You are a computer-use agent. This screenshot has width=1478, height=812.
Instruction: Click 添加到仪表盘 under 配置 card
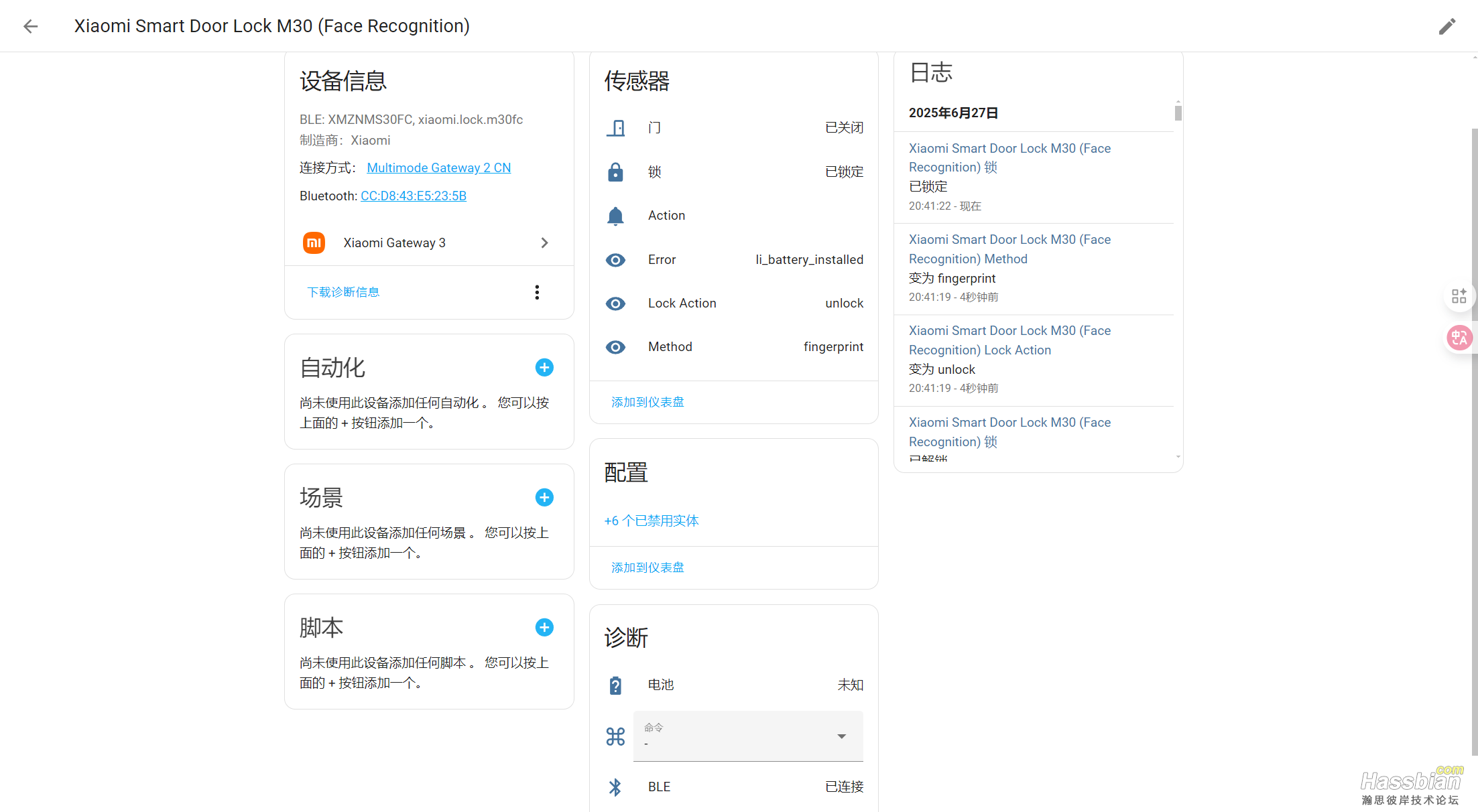click(x=648, y=567)
